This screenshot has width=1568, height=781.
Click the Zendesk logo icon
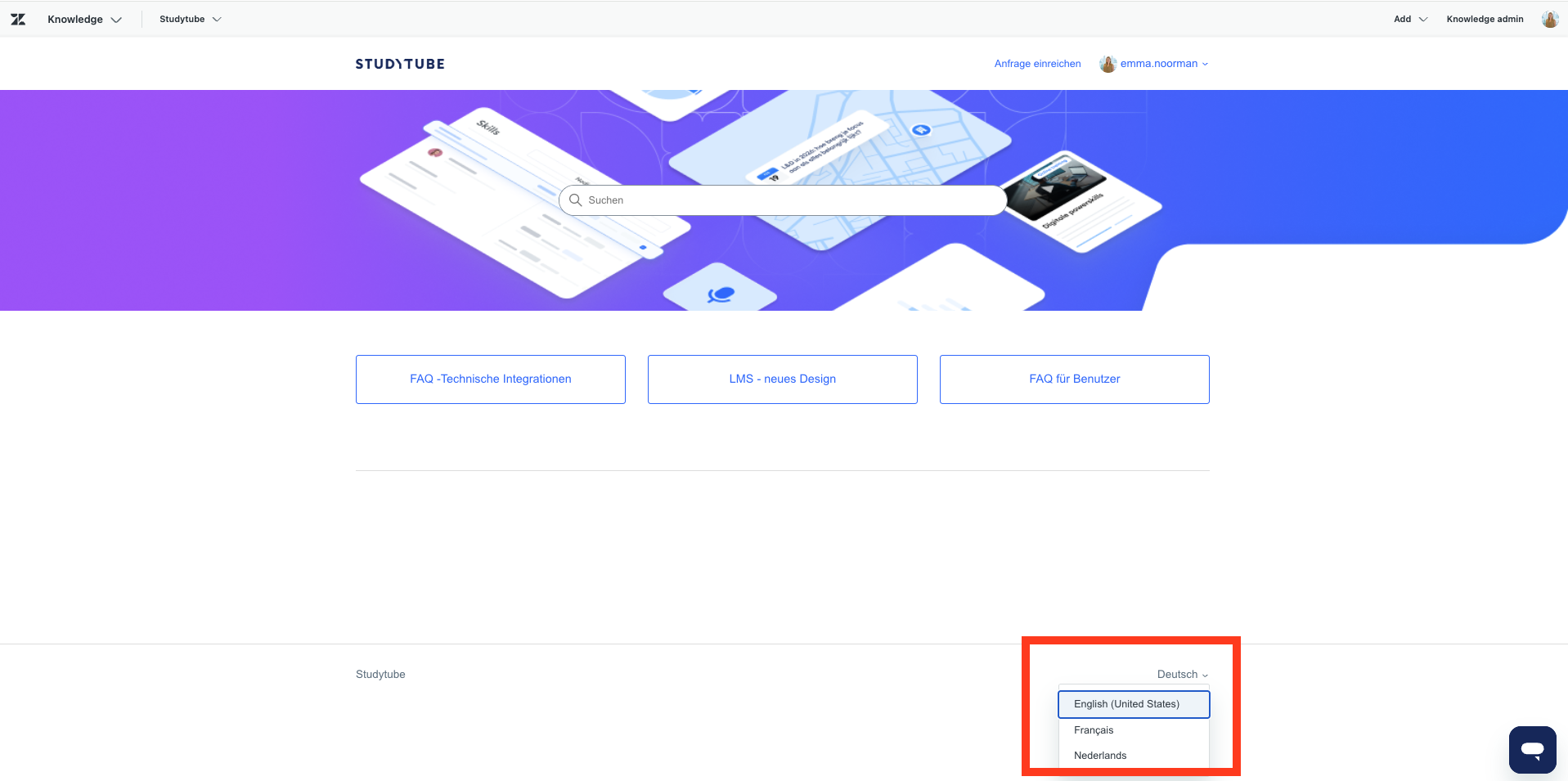[18, 19]
